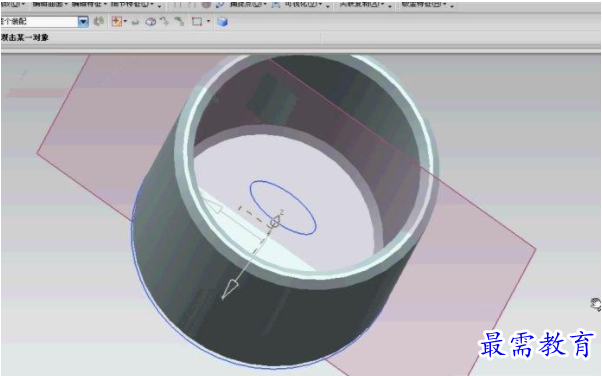
Task: Expand the selection scope drop-down arrow
Action: [x=83, y=22]
